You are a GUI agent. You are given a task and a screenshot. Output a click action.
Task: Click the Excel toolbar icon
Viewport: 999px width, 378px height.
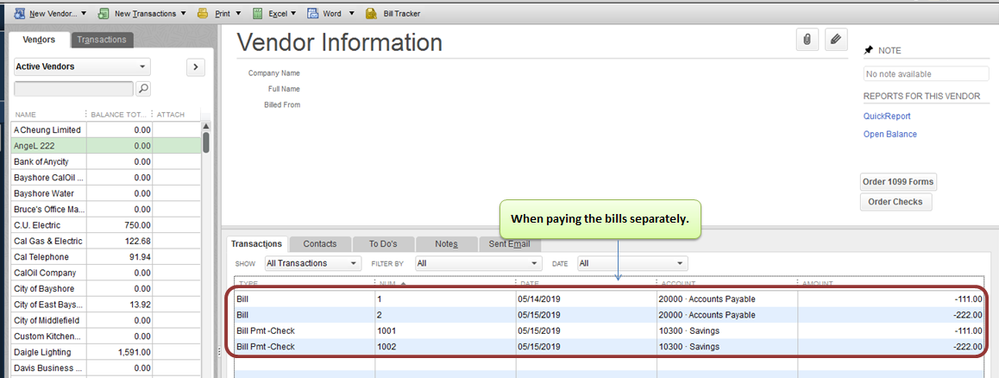coord(257,13)
